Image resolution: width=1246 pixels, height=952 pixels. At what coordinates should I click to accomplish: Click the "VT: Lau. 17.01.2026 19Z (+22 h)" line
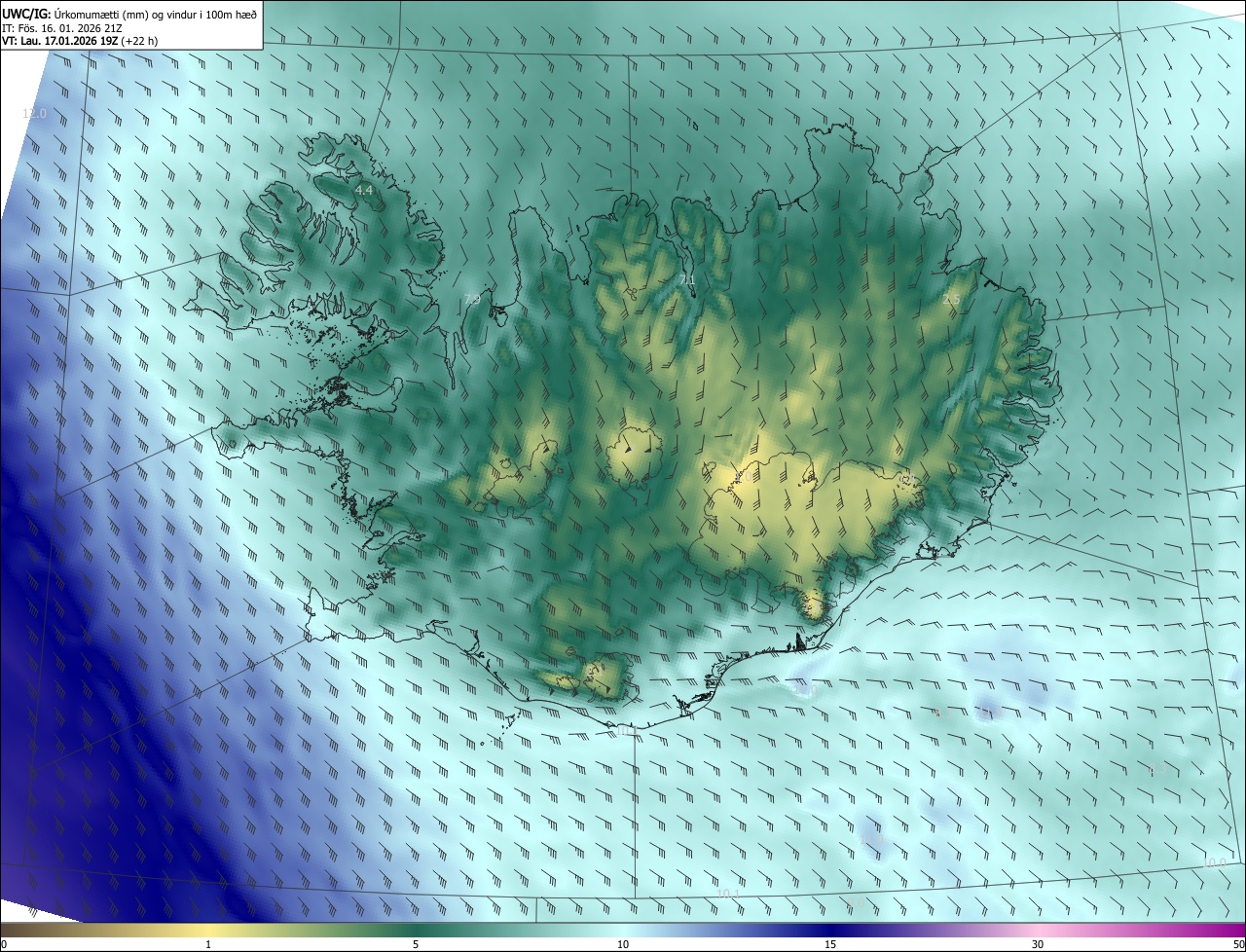coord(80,41)
